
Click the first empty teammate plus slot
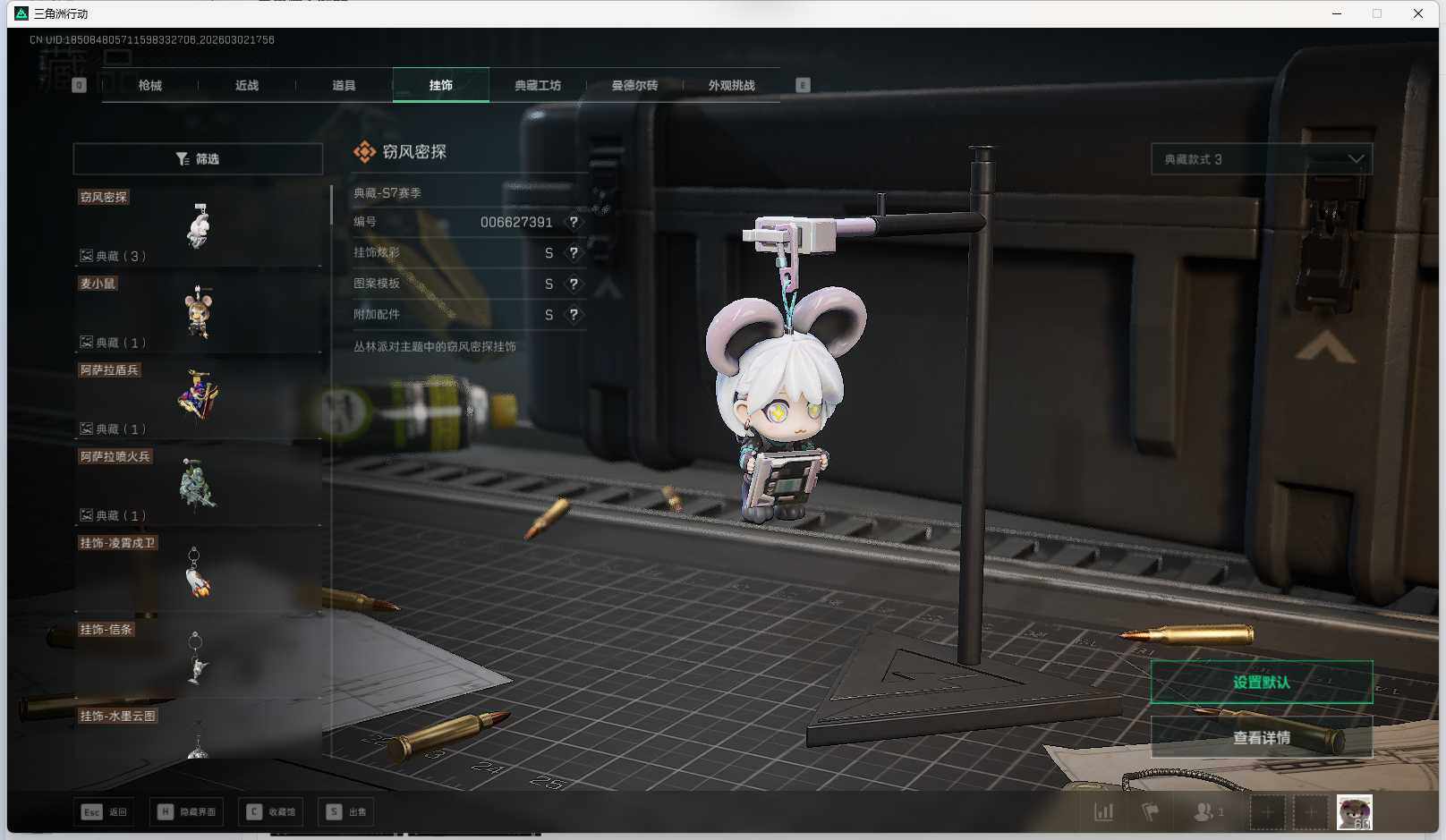1267,812
